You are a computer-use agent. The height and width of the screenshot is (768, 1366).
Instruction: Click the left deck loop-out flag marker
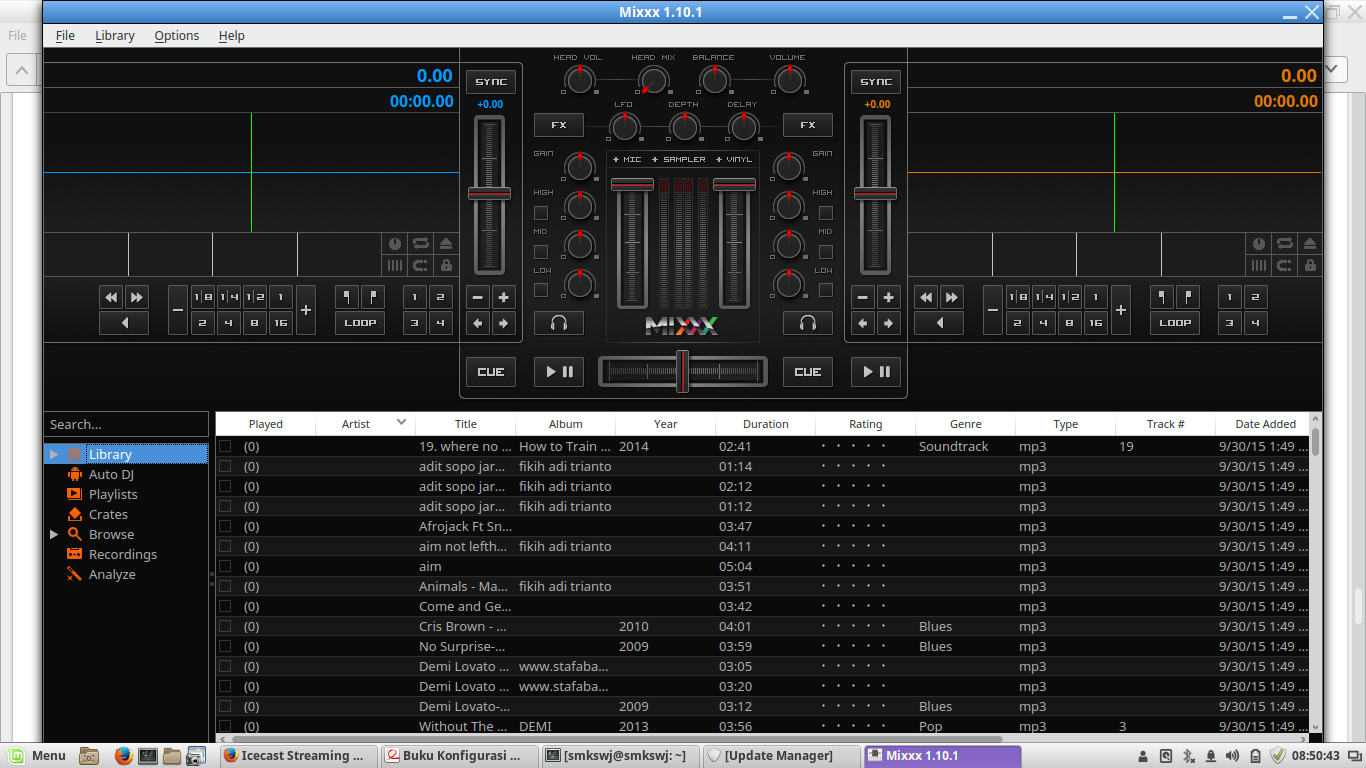(x=372, y=297)
